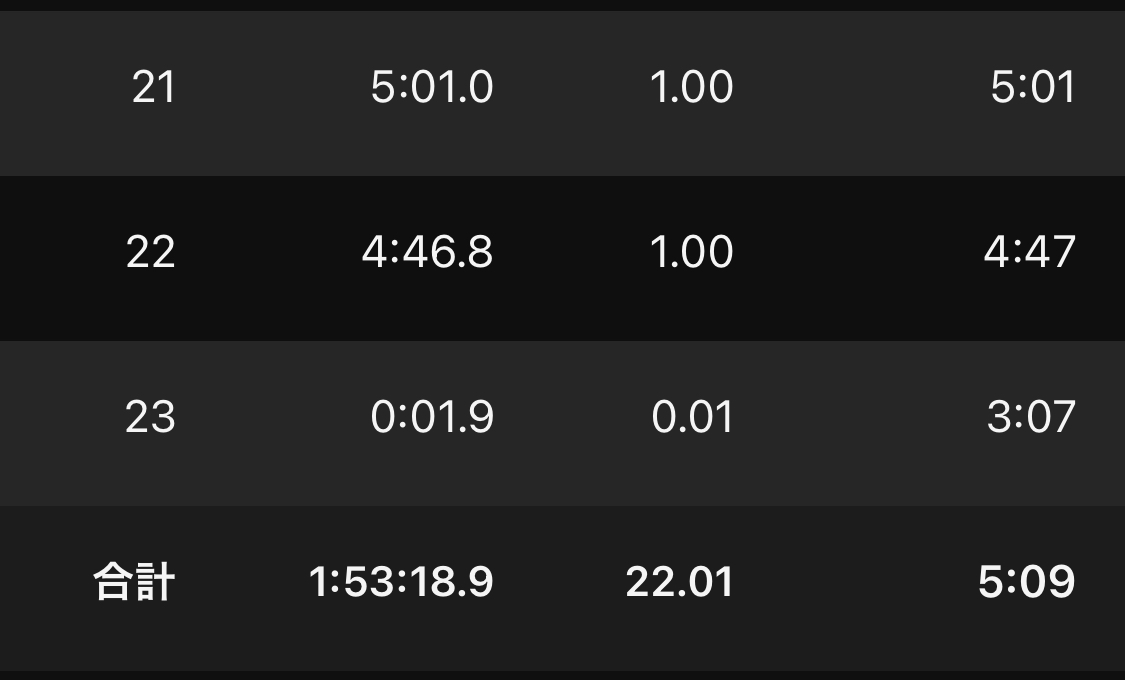Screen dimensions: 1125x680
Task: Click empty area right of lap 23 distance
Action: tap(861, 417)
